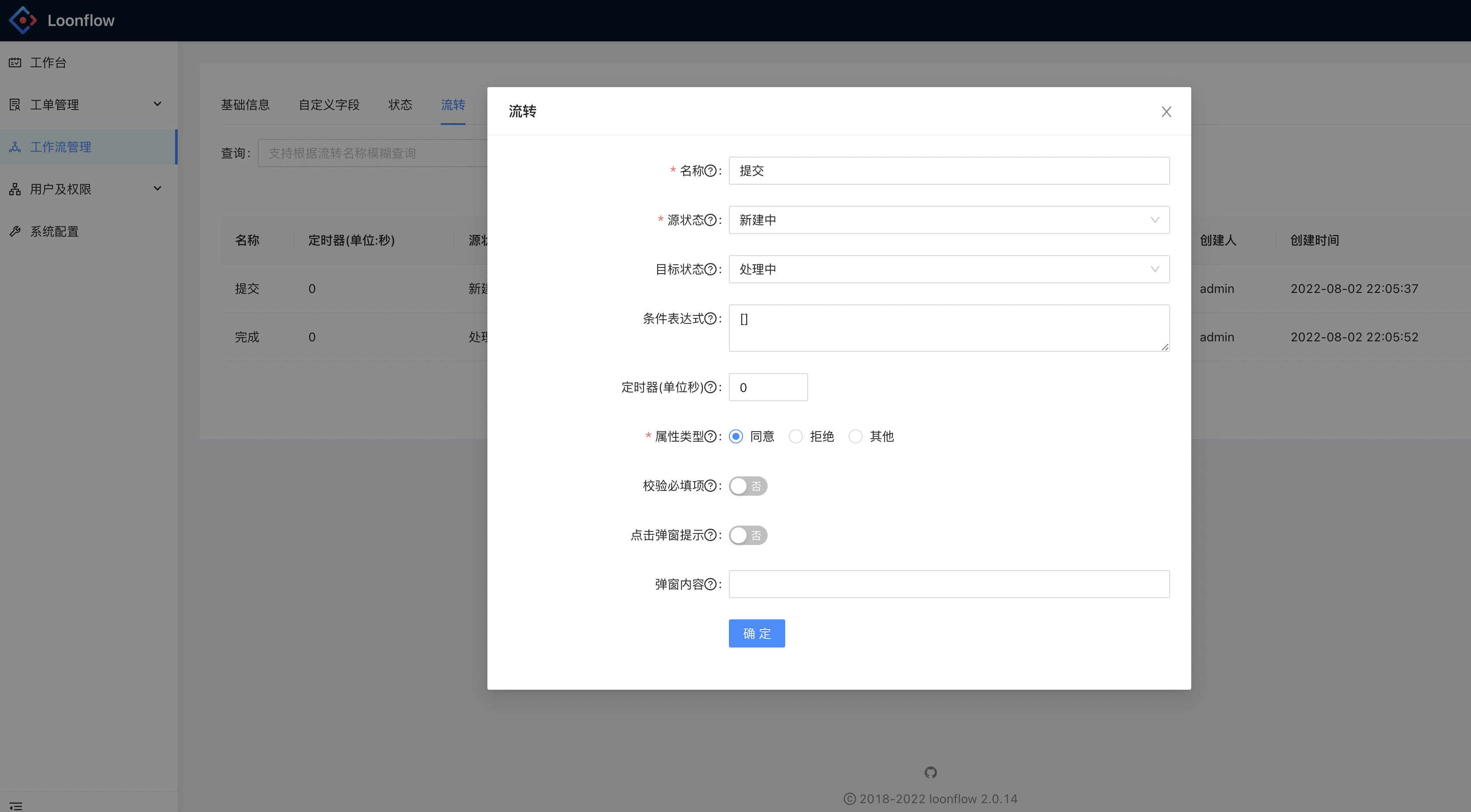Image resolution: width=1471 pixels, height=812 pixels.
Task: Click admin in the 完成 row
Action: pos(1217,337)
